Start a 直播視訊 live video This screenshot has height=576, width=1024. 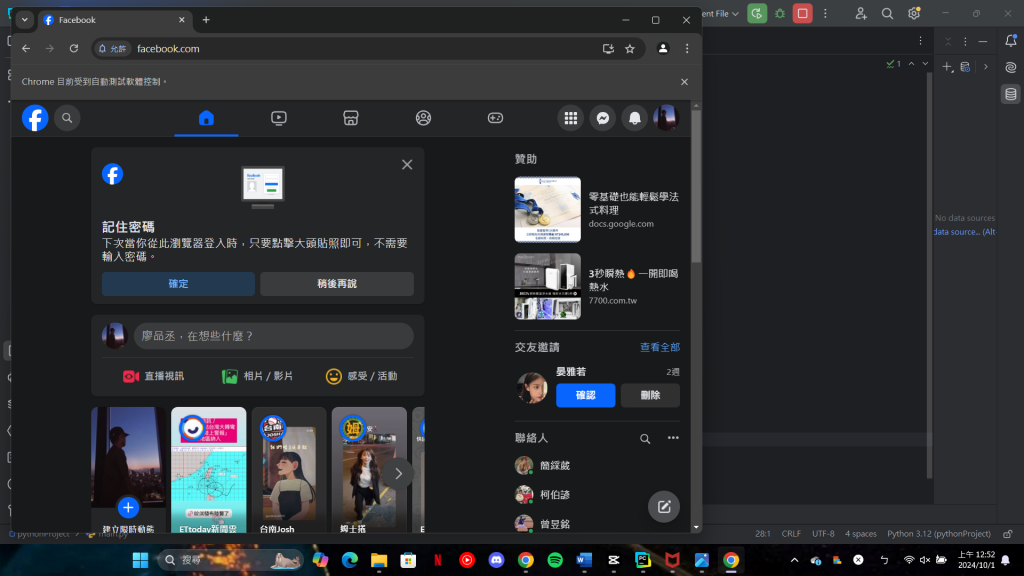click(153, 376)
